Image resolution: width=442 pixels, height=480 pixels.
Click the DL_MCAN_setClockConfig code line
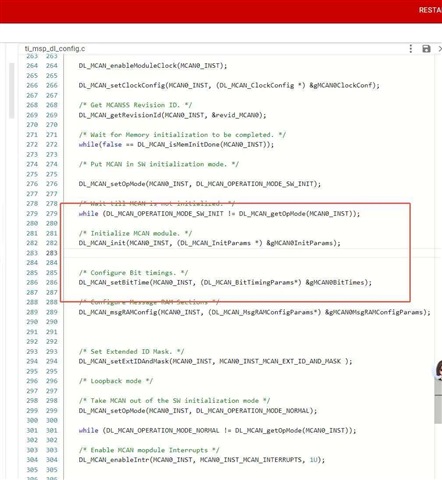(229, 85)
